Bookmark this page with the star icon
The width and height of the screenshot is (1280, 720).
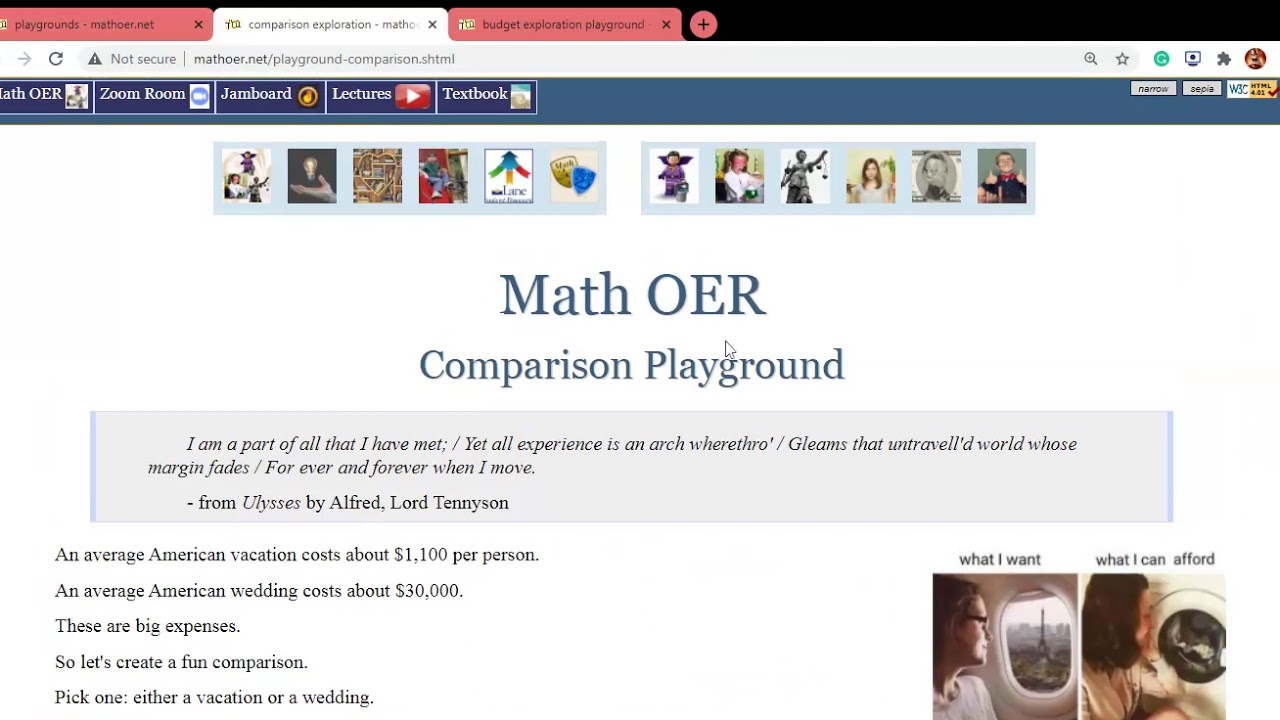coord(1122,59)
